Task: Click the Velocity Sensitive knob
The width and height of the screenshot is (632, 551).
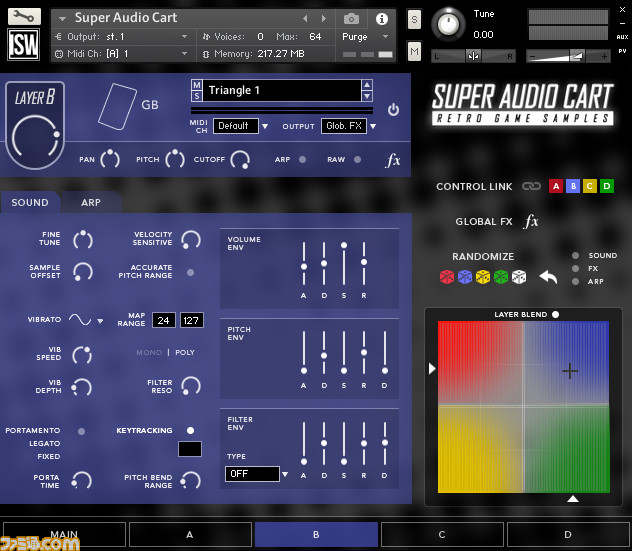Action: pyautogui.click(x=191, y=239)
